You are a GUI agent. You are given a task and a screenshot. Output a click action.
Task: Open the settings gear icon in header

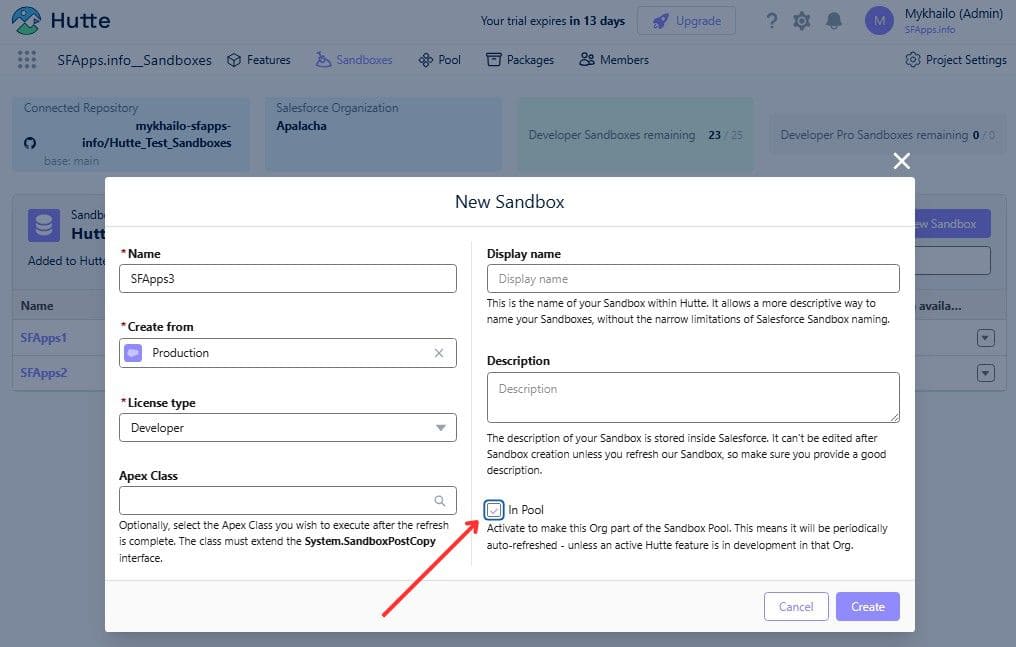pyautogui.click(x=802, y=21)
